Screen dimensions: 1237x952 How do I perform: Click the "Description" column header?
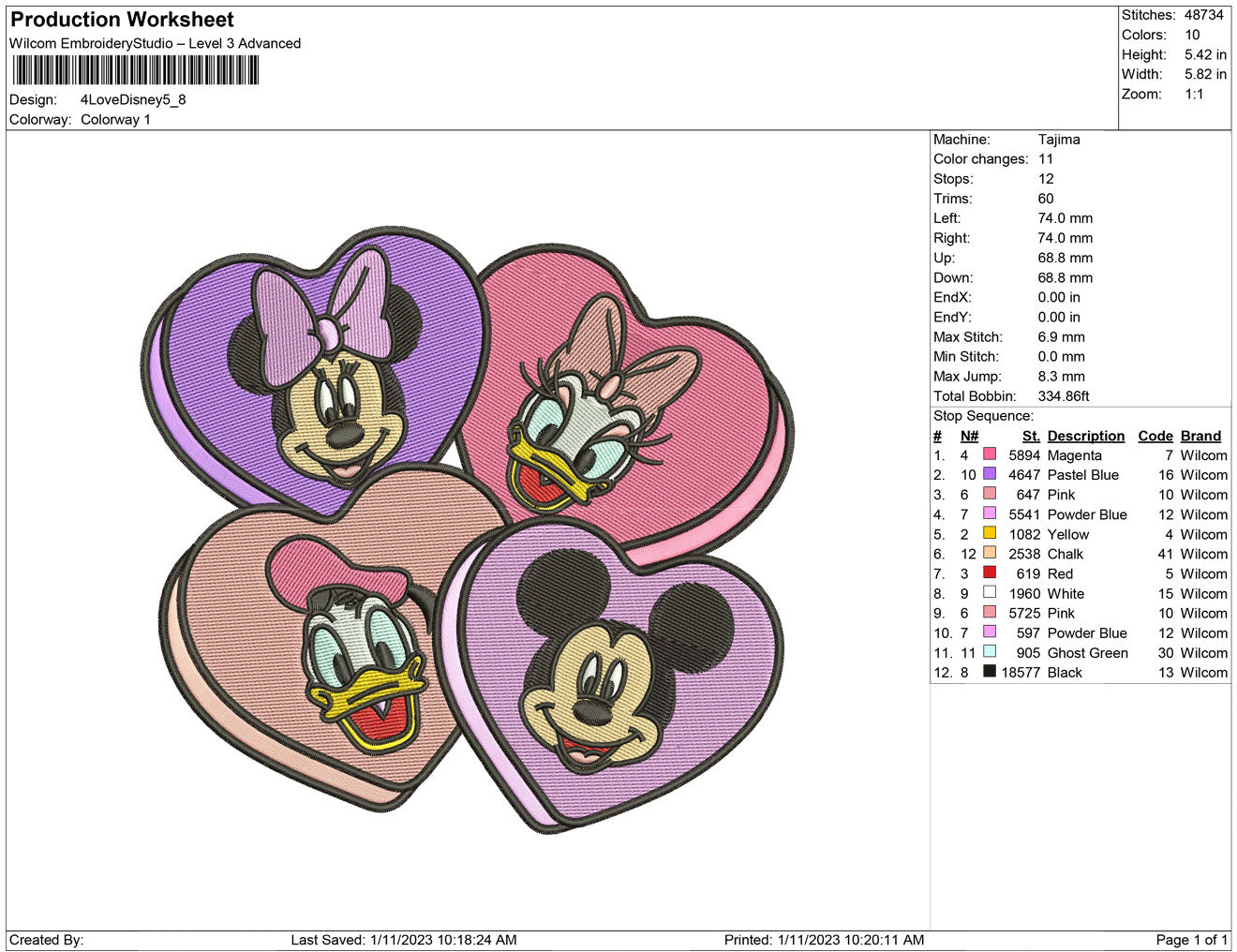coord(1086,436)
